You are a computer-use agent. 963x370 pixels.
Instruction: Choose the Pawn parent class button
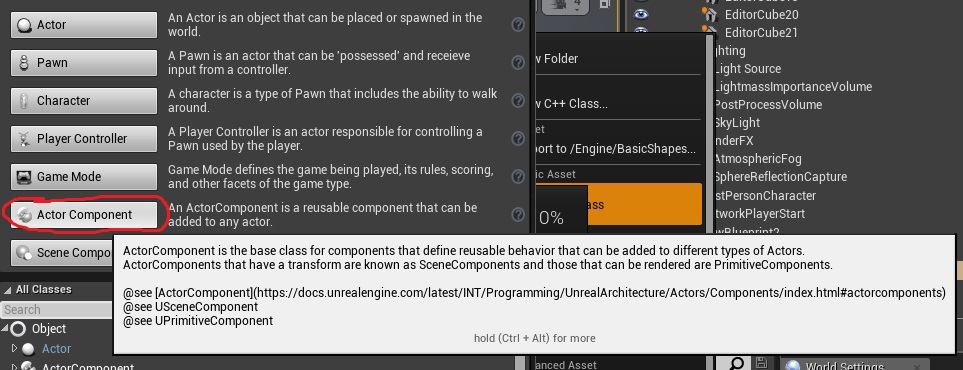click(84, 63)
